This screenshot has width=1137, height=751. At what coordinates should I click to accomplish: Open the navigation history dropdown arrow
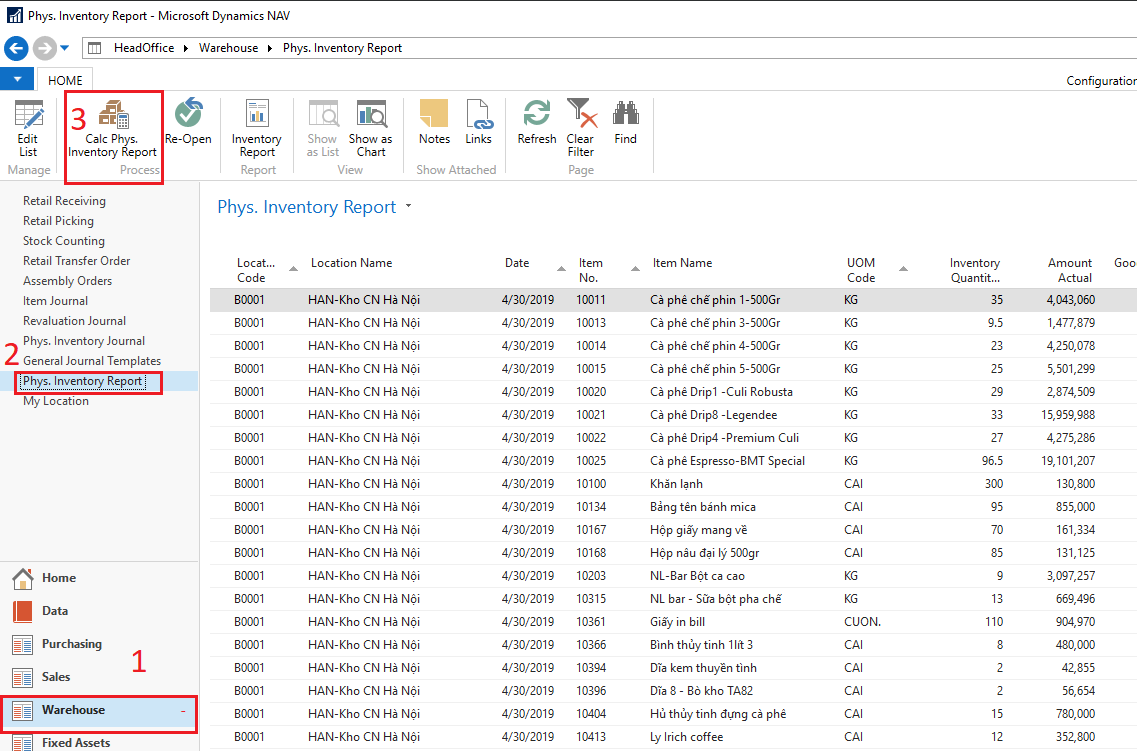click(x=65, y=49)
